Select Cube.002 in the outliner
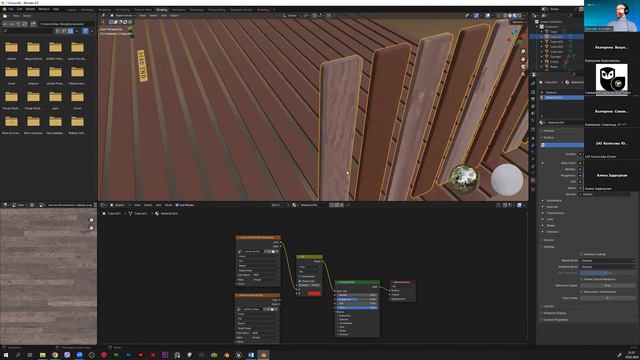Viewport: 640px width, 360px height. (x=556, y=42)
